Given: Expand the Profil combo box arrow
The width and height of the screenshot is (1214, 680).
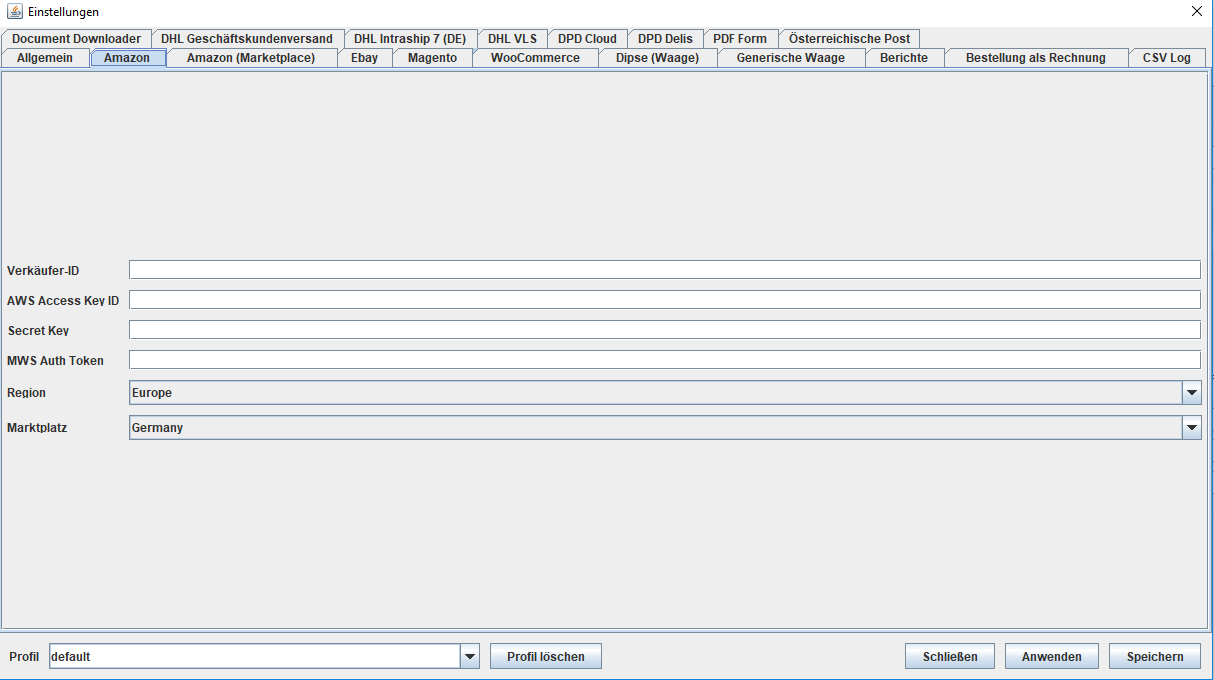Looking at the screenshot, I should [470, 656].
